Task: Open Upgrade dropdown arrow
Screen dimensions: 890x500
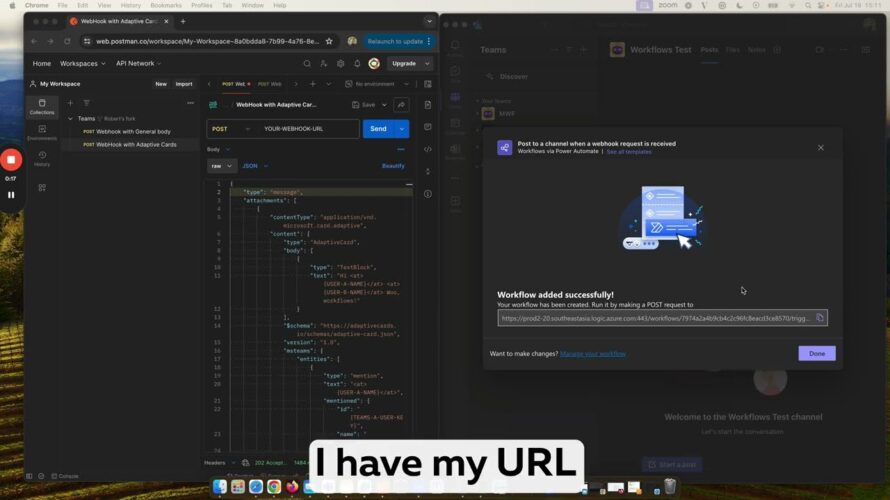Action: 427,64
